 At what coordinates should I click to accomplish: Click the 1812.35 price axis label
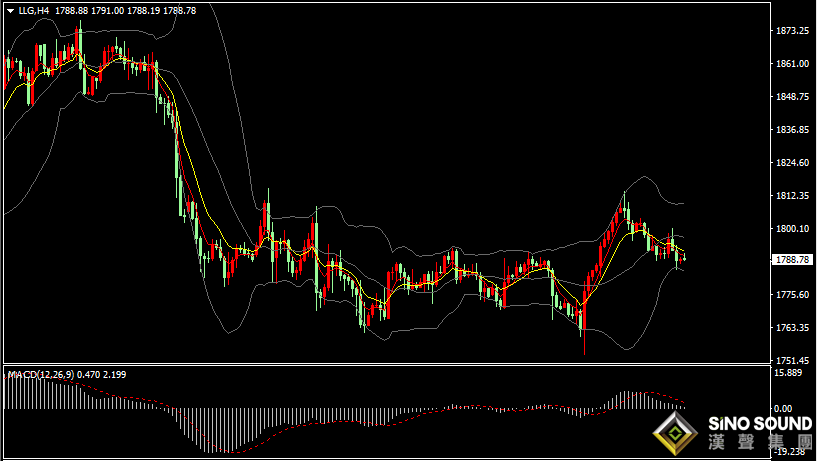point(792,196)
